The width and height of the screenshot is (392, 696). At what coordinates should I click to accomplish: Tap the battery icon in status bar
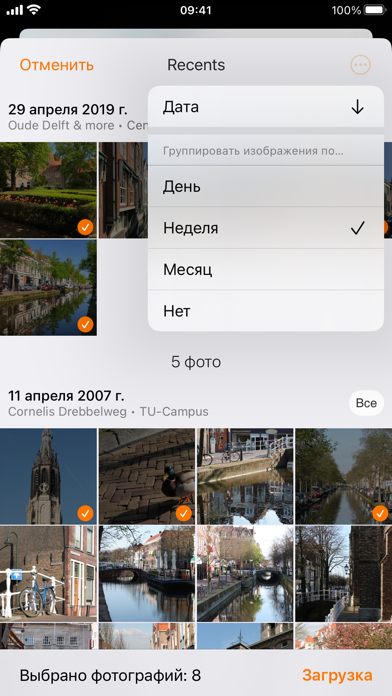coord(375,10)
